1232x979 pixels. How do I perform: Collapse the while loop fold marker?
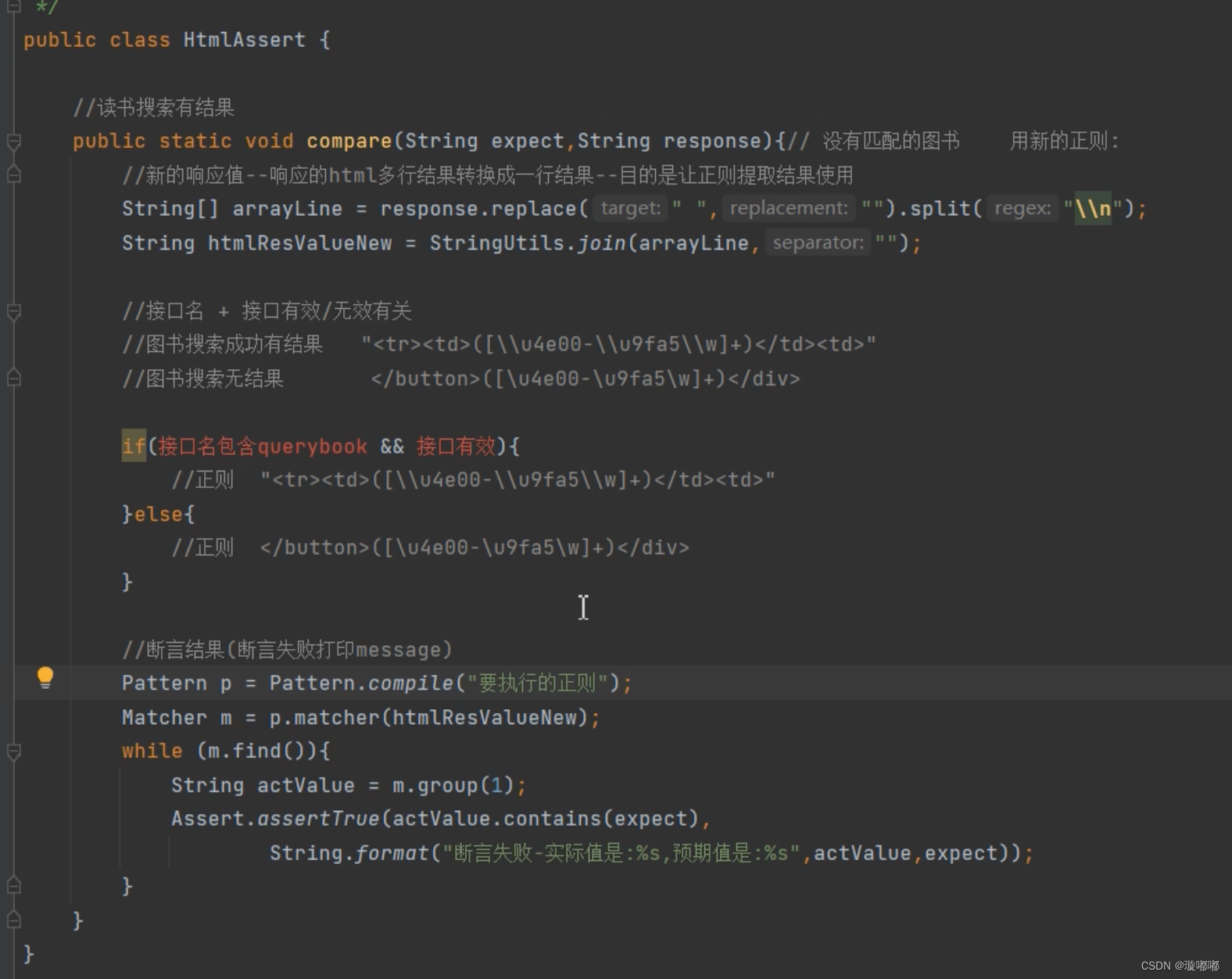[x=13, y=751]
